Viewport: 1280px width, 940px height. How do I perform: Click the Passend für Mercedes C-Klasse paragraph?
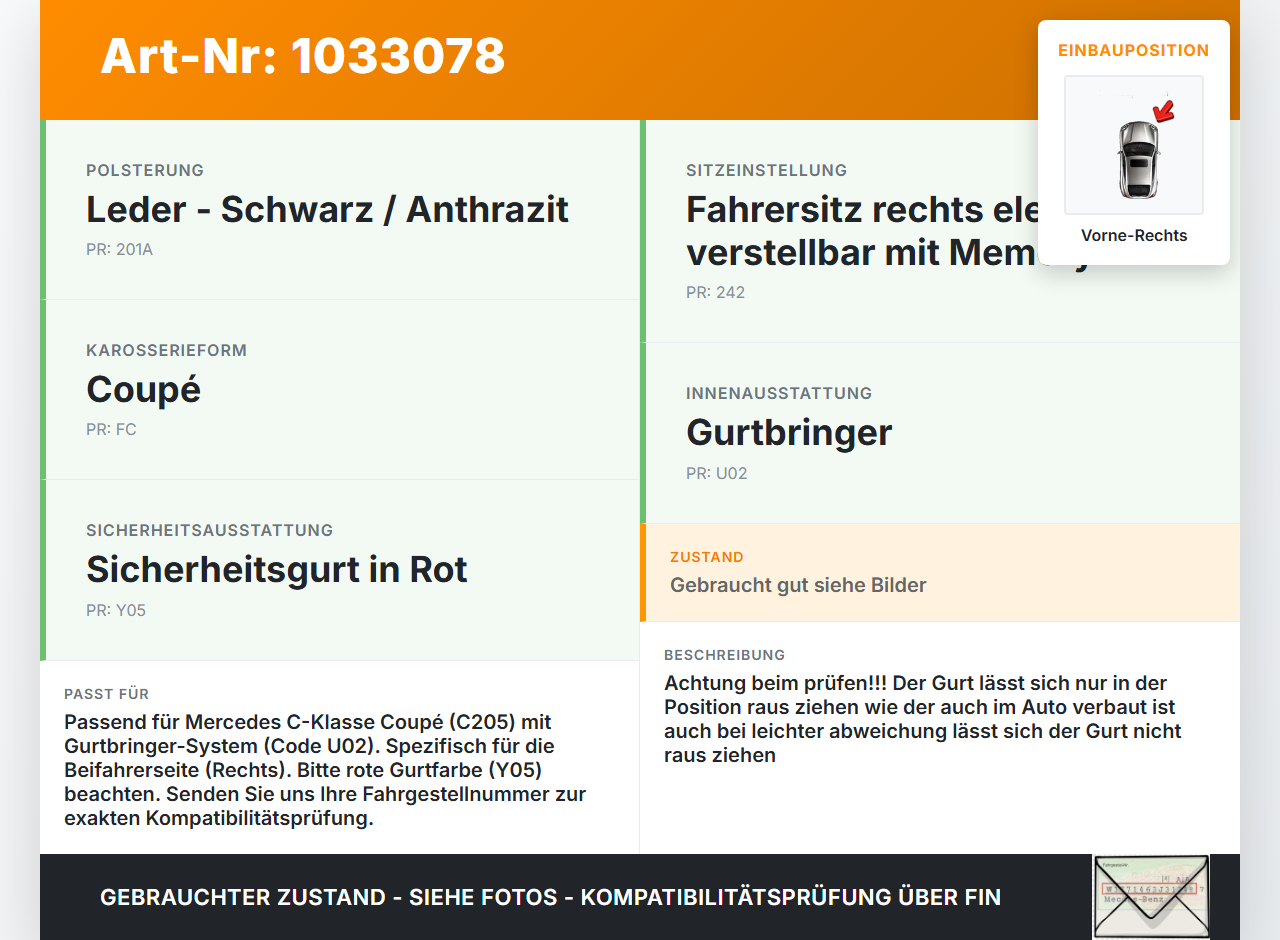325,770
